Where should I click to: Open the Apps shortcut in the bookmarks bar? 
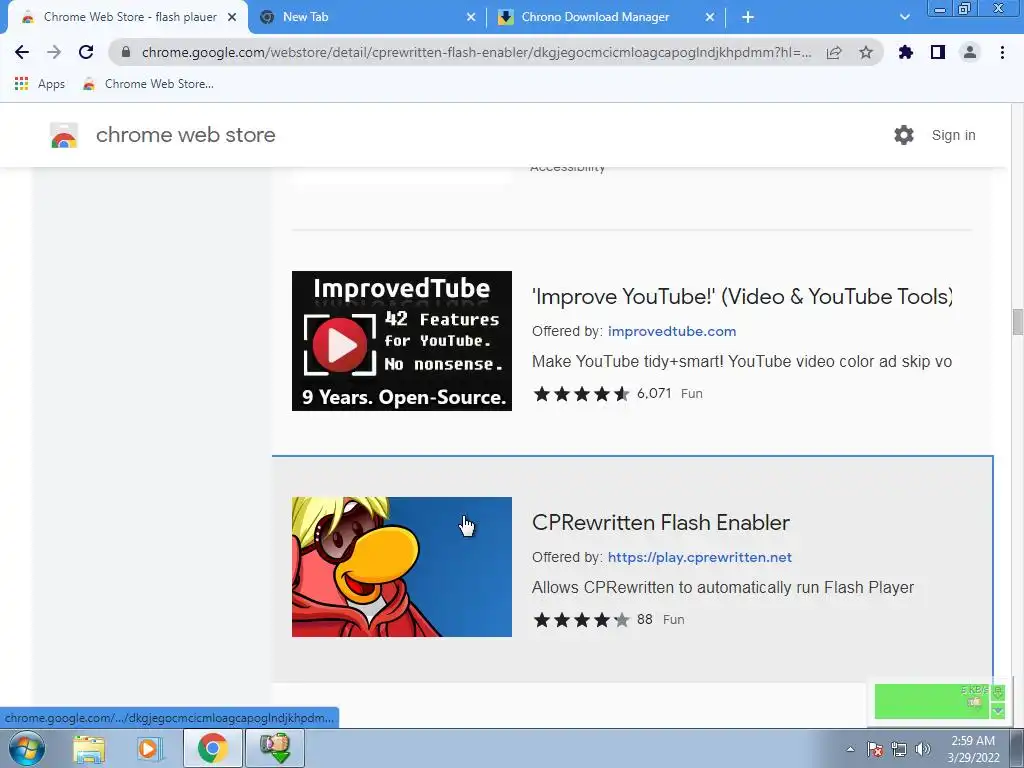coord(40,84)
